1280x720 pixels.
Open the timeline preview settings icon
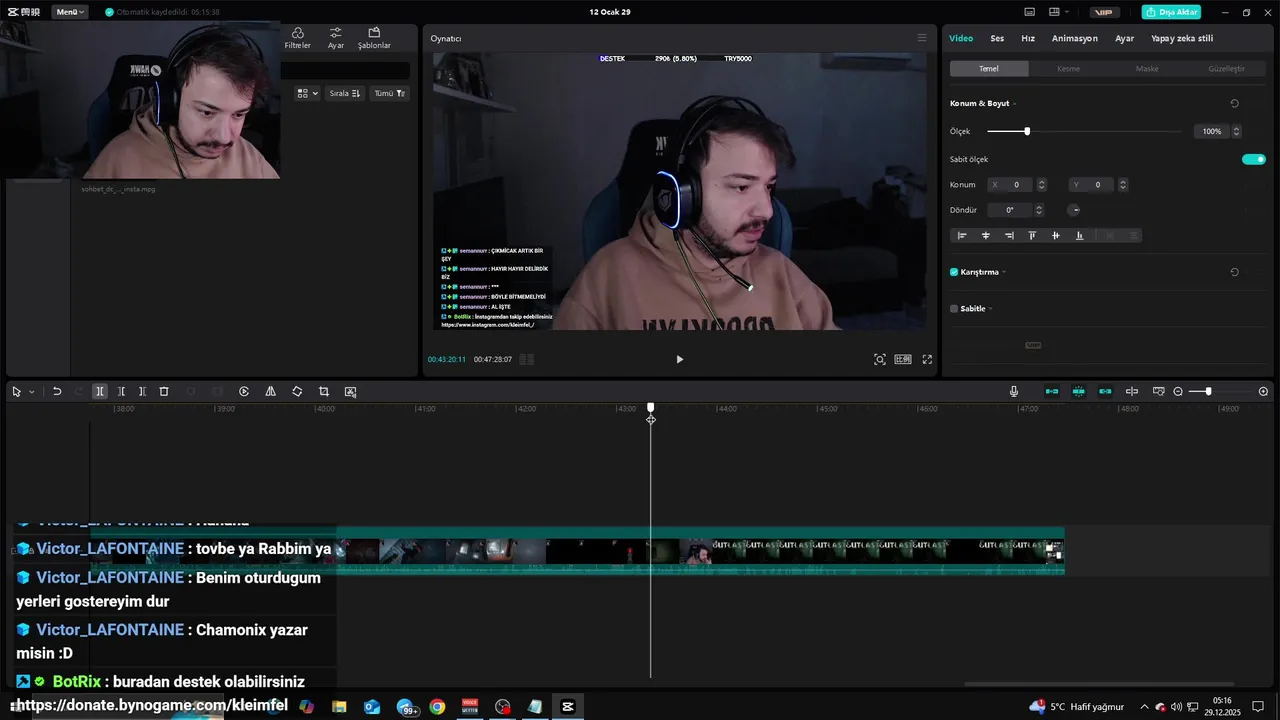pos(1159,392)
